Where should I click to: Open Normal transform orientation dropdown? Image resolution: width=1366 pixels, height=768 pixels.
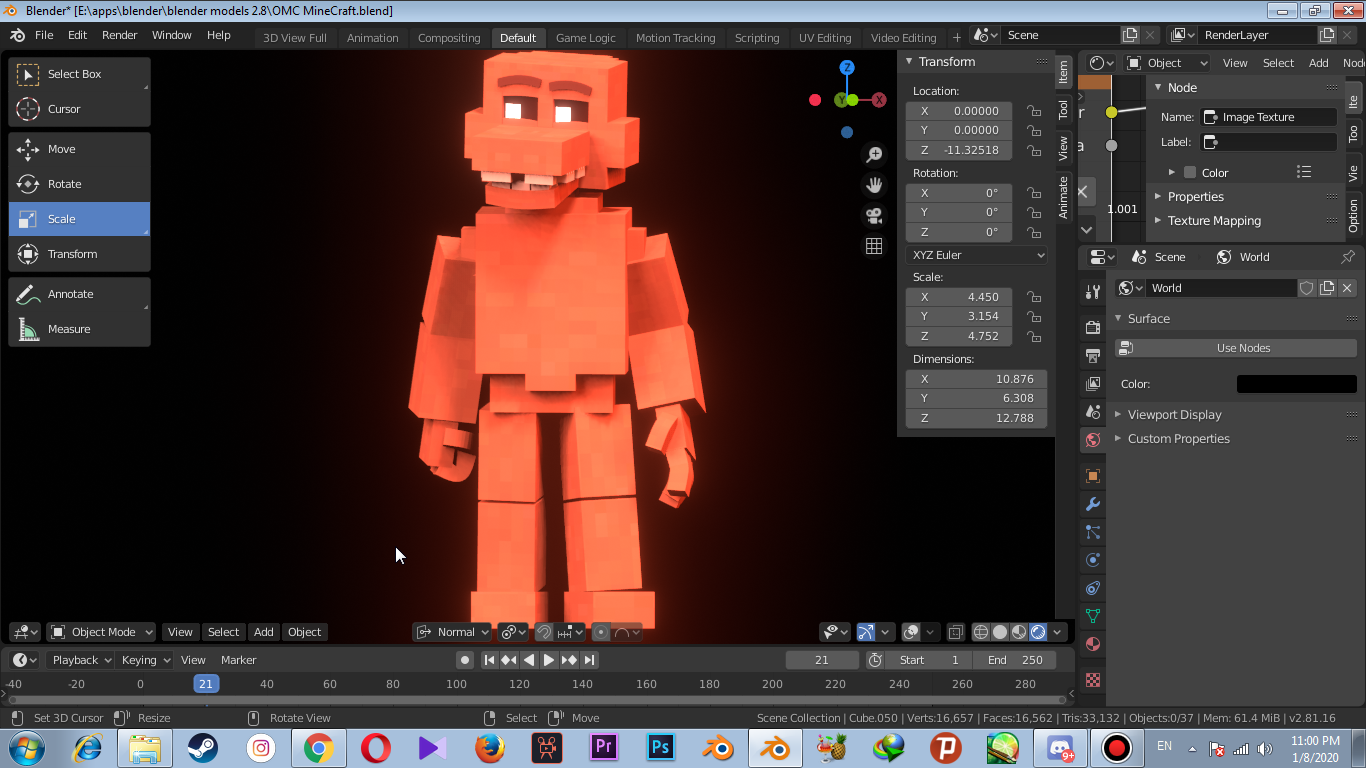pos(452,632)
